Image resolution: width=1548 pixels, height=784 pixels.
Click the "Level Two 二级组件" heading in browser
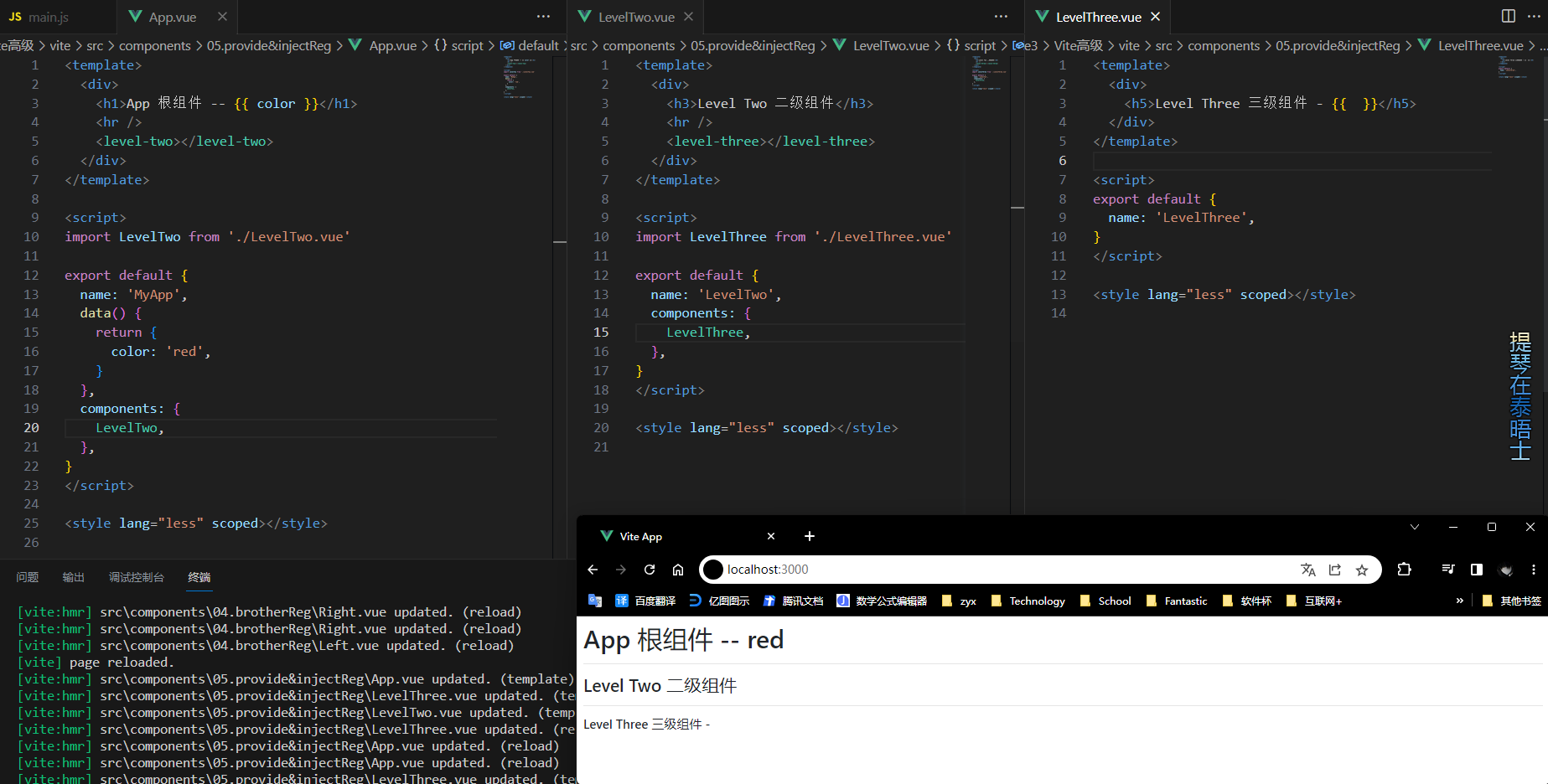tap(660, 686)
